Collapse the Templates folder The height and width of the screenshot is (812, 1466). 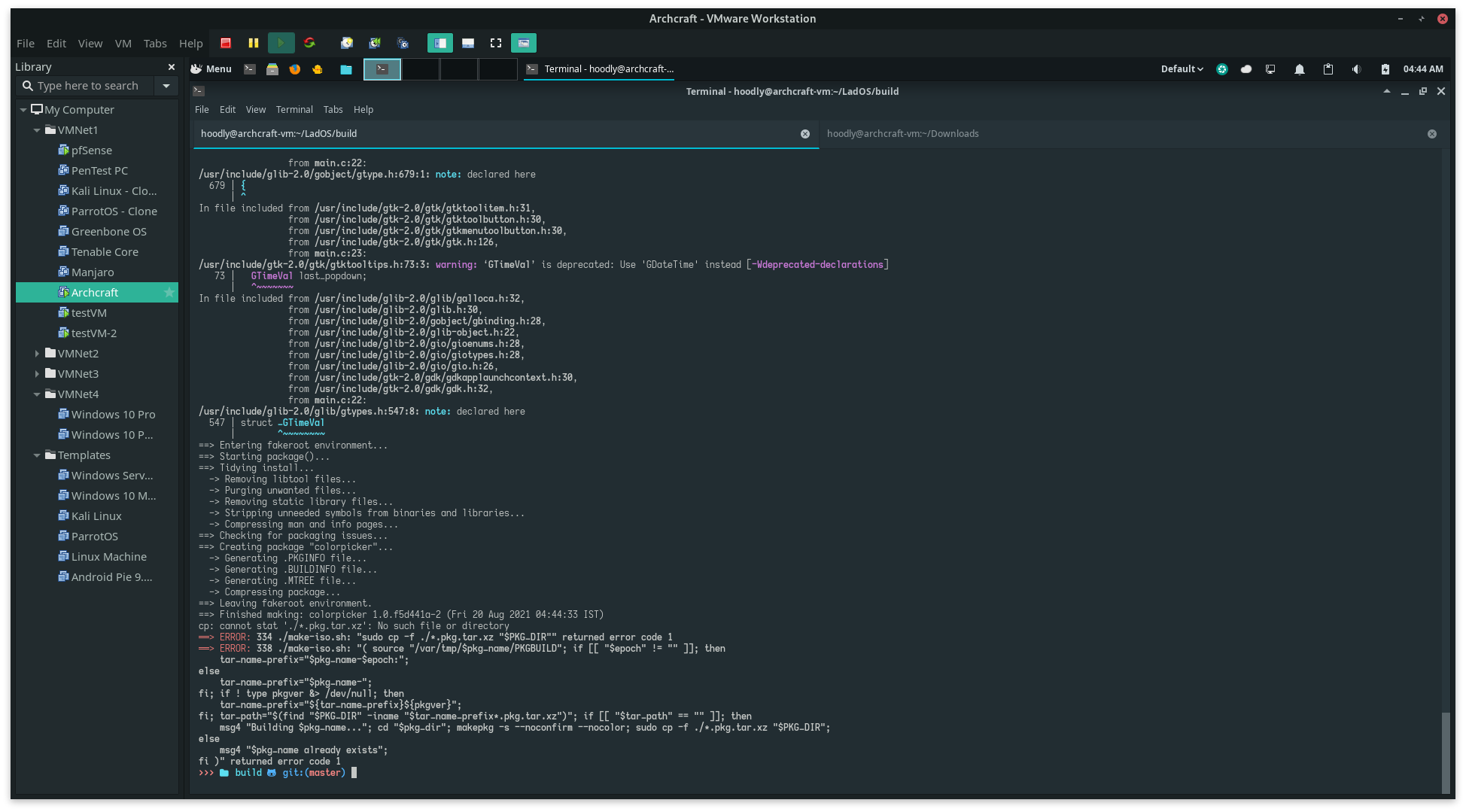(x=37, y=455)
